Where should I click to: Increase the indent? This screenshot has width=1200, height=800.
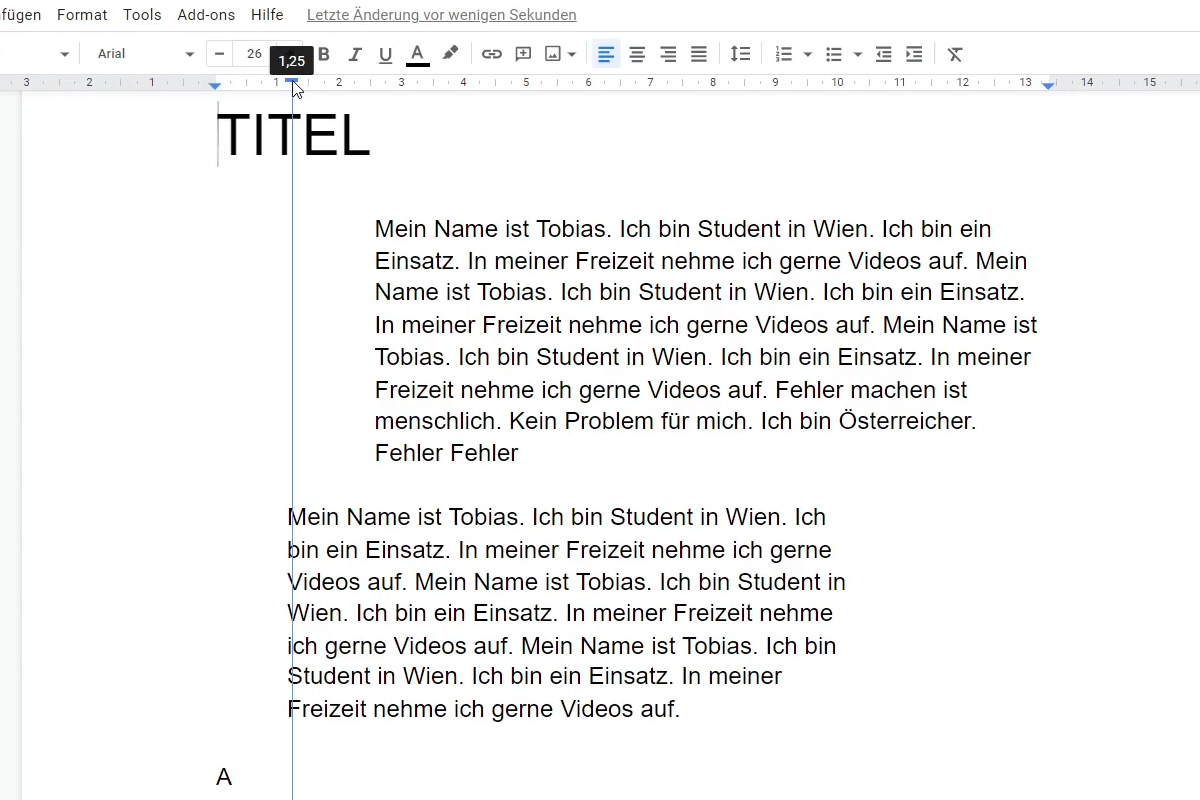click(x=914, y=54)
